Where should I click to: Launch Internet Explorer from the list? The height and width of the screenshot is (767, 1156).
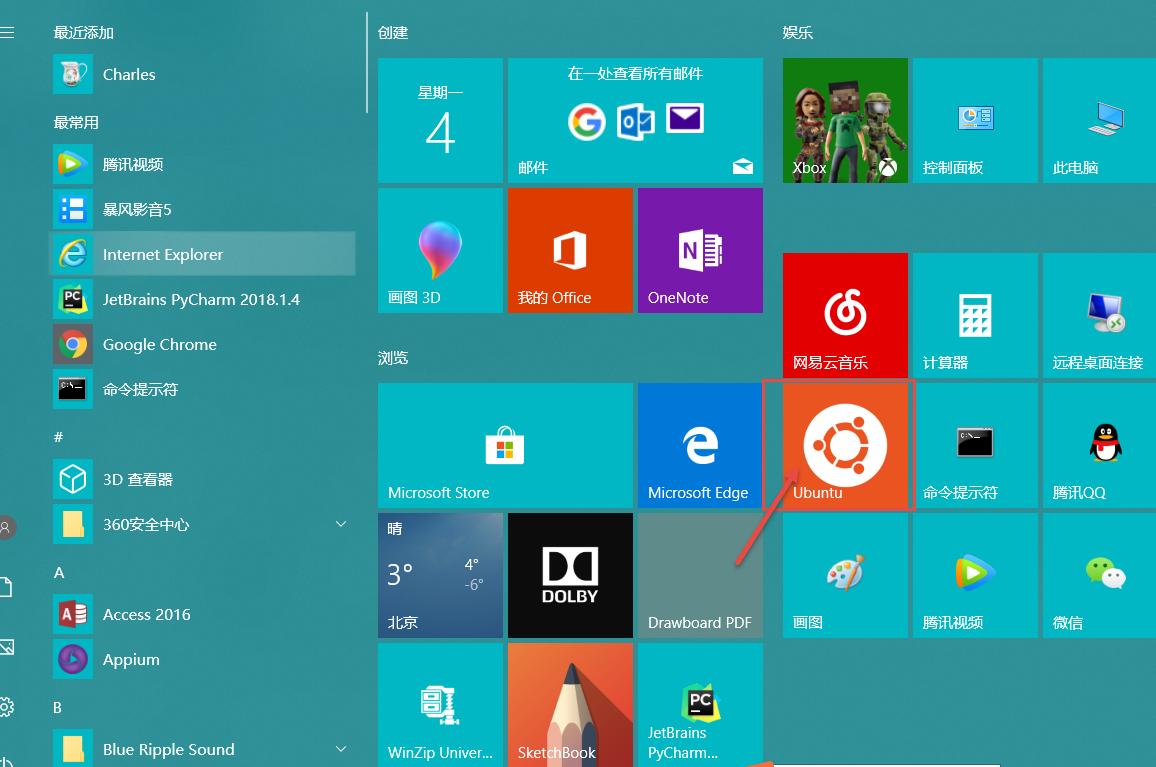click(203, 254)
